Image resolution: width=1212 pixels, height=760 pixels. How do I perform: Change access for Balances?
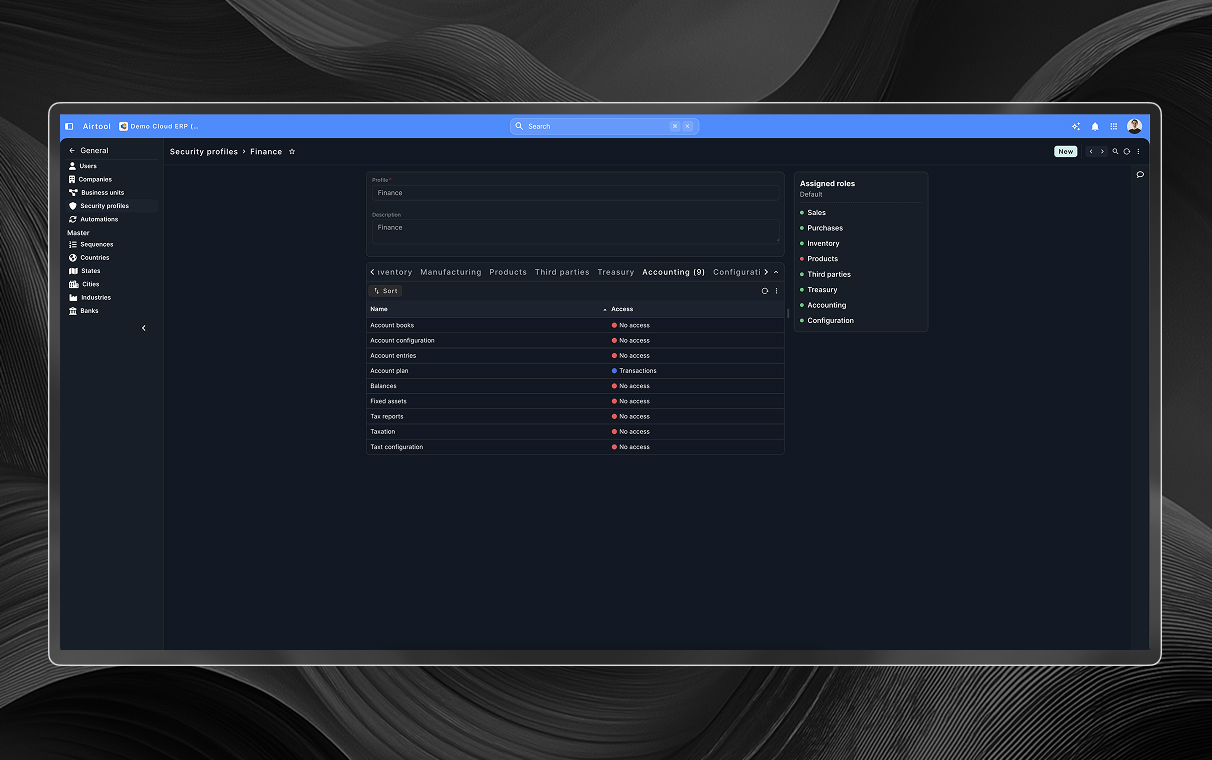631,386
